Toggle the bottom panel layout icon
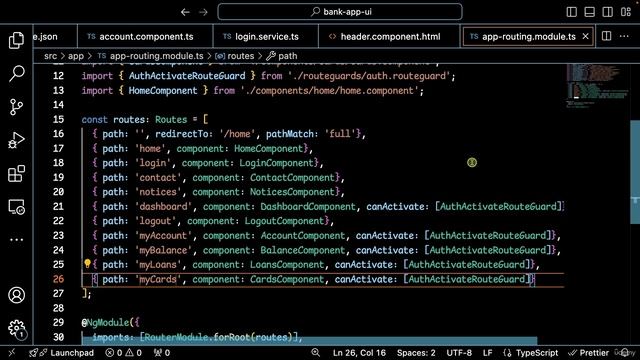This screenshot has height=360, width=640. coord(589,12)
